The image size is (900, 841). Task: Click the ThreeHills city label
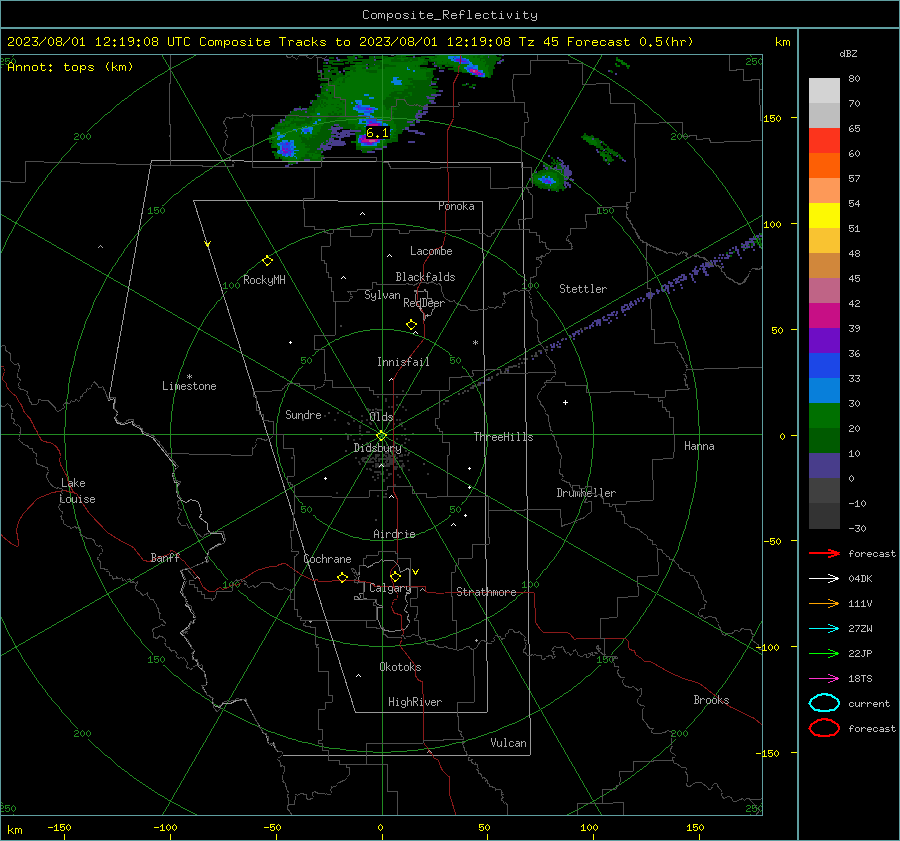[503, 437]
